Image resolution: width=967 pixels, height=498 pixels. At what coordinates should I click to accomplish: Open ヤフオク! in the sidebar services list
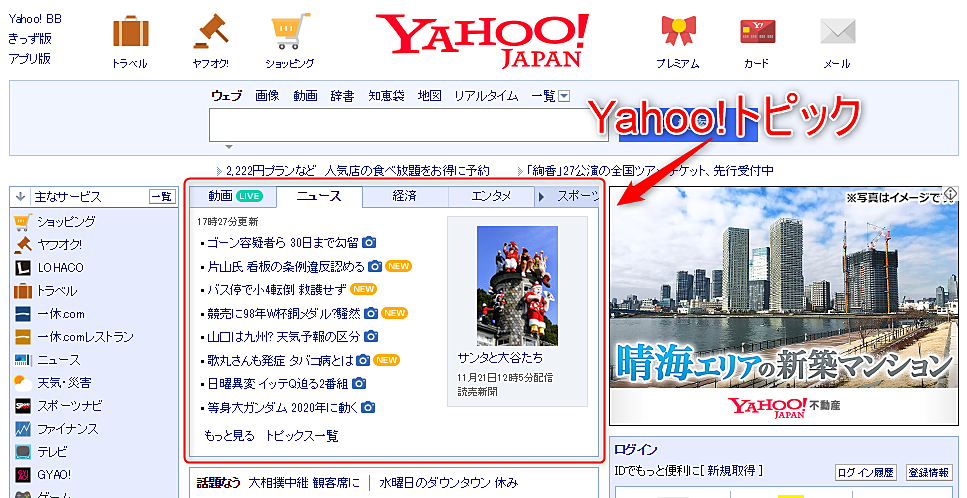pyautogui.click(x=59, y=245)
